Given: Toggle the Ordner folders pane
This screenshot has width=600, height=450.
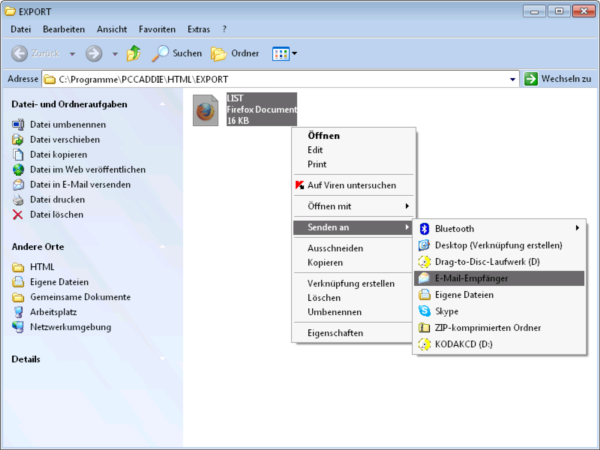Looking at the screenshot, I should click(232, 53).
